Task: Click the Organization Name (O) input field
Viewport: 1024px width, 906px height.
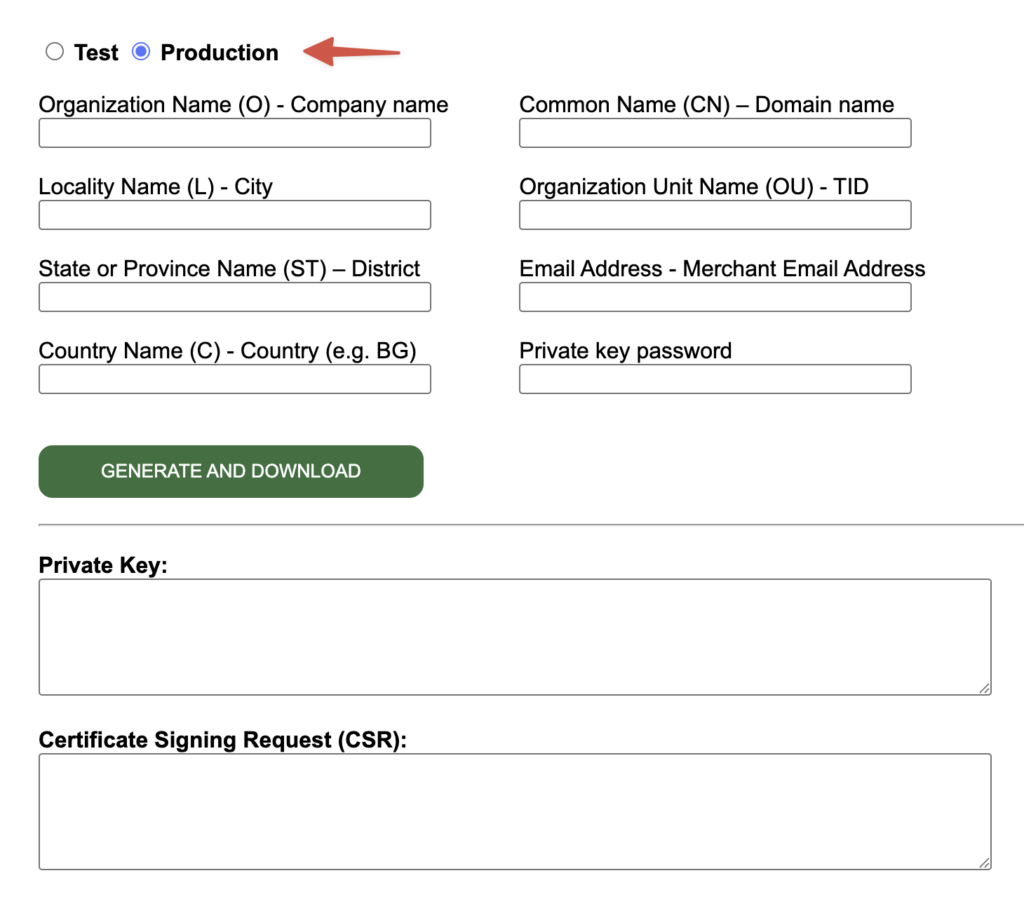Action: 234,132
